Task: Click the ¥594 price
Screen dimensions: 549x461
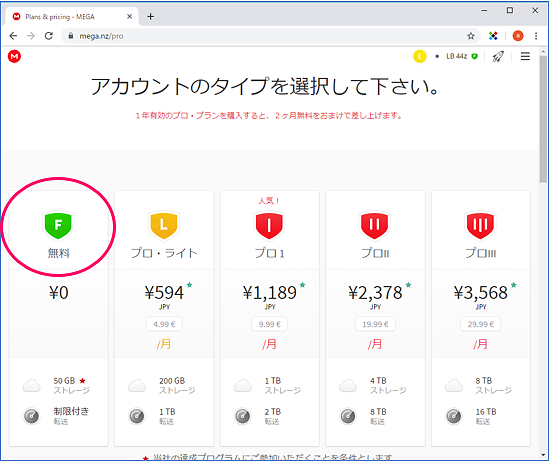Action: [164, 293]
